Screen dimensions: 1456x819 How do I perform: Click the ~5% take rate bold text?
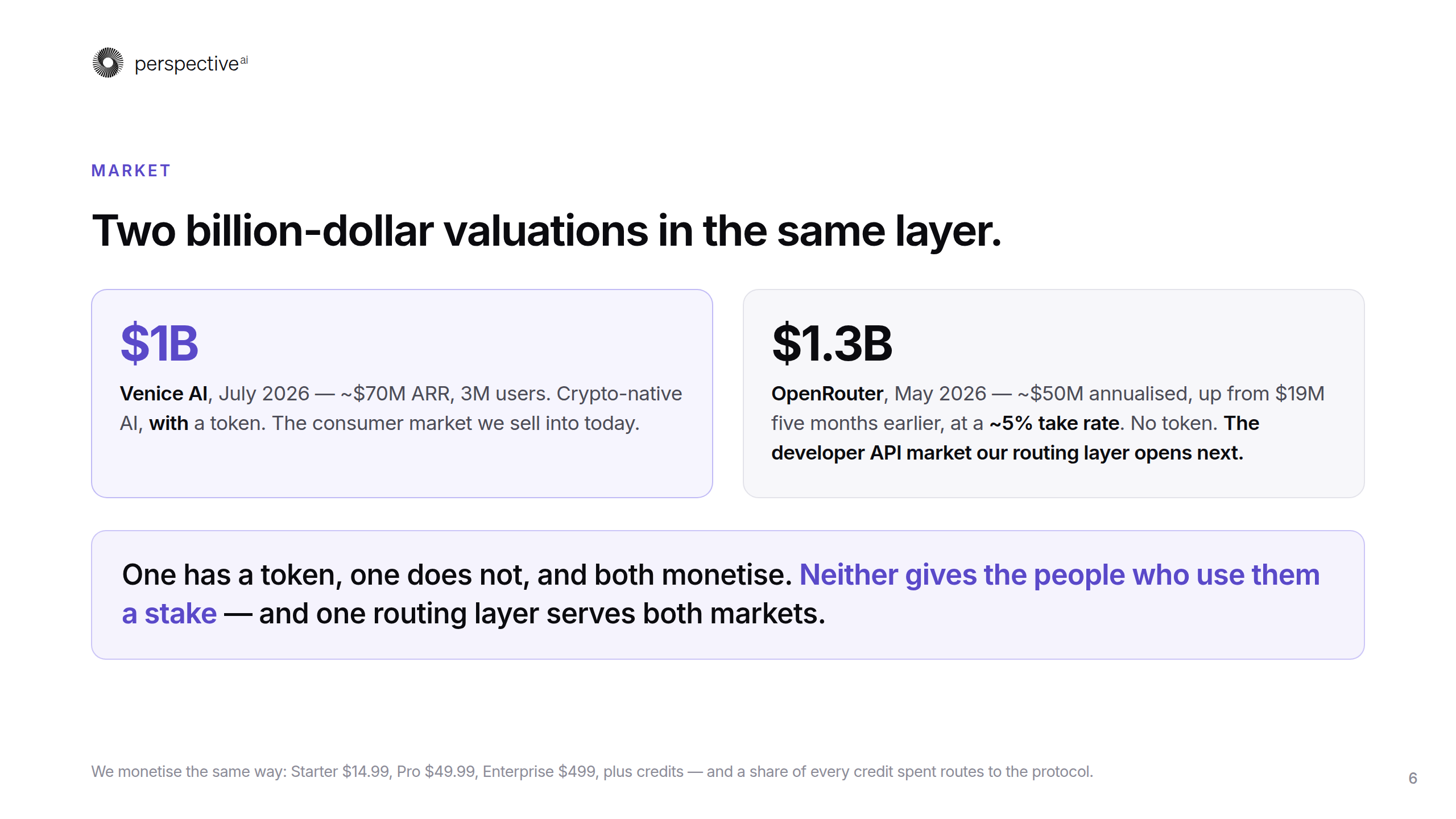(x=1054, y=423)
